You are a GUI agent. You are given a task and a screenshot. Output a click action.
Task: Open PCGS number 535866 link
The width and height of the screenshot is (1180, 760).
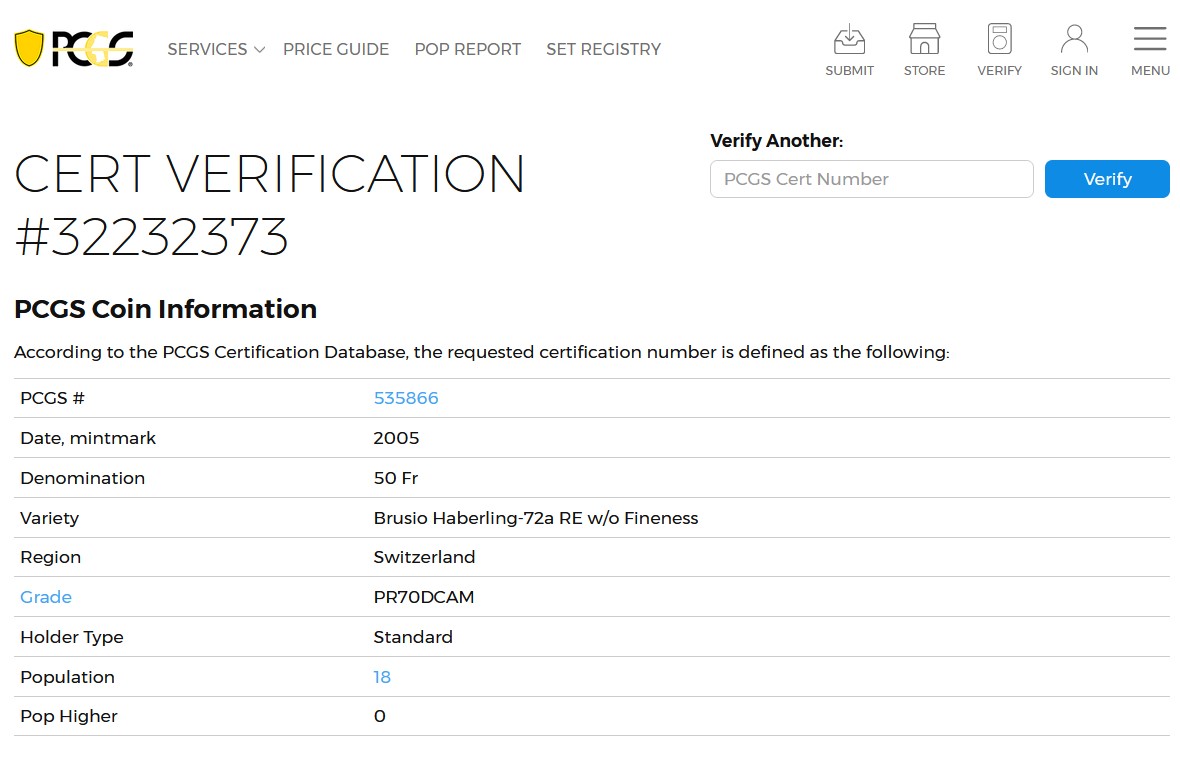406,398
